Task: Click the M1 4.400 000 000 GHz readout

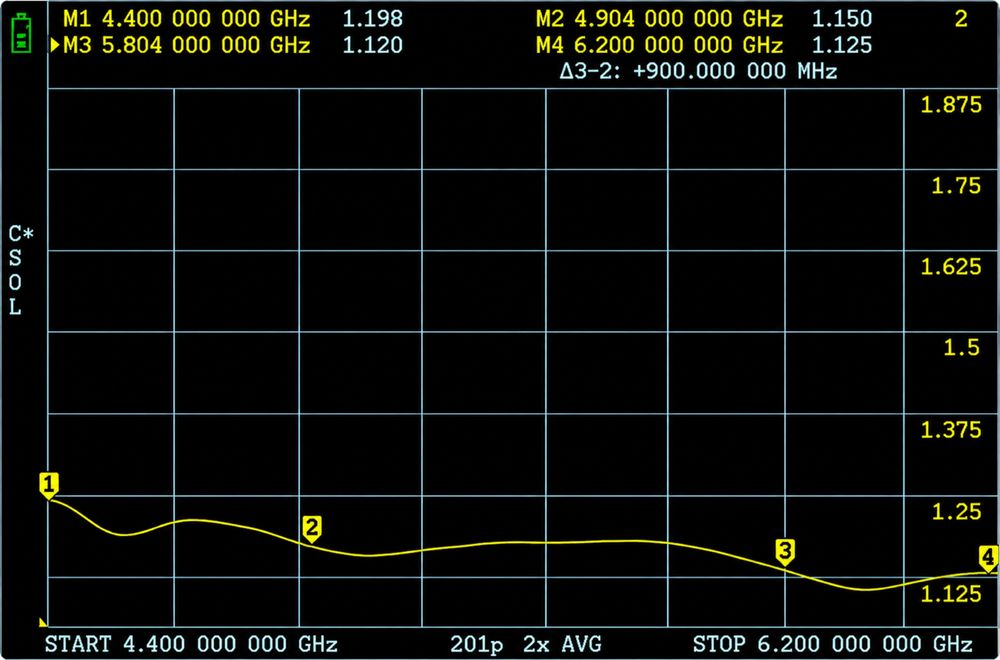Action: pyautogui.click(x=186, y=19)
